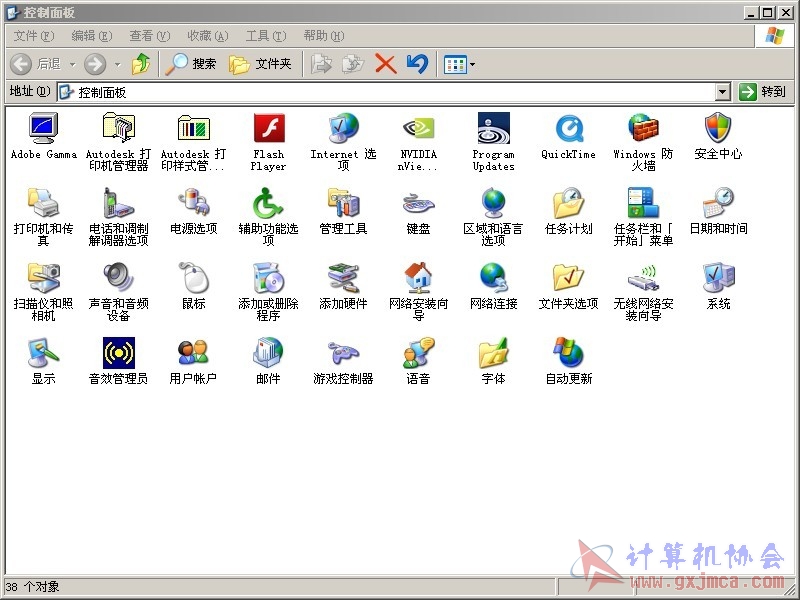This screenshot has height=600, width=800.
Task: Toggle the 文件夹 folders pane button
Action: (x=260, y=64)
